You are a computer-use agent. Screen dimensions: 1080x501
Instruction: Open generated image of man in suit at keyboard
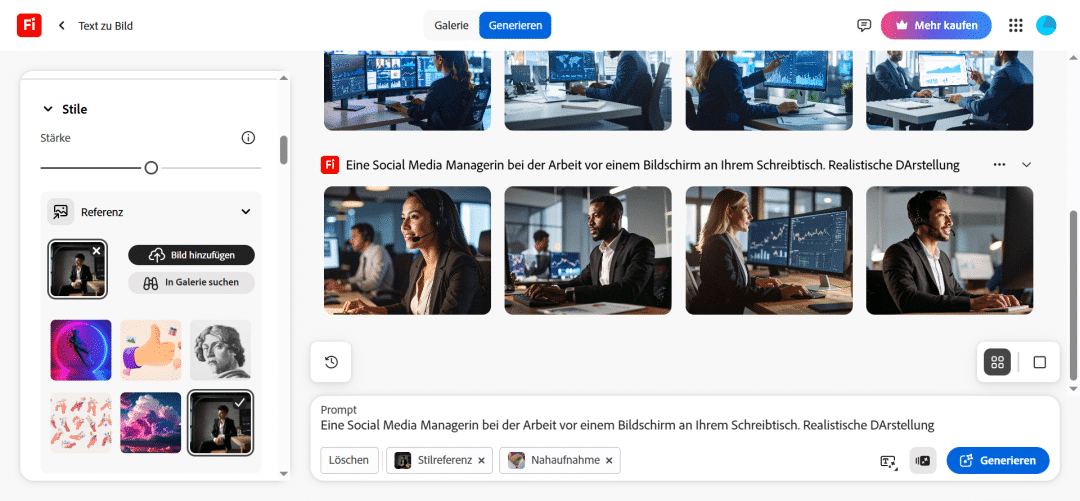[588, 250]
